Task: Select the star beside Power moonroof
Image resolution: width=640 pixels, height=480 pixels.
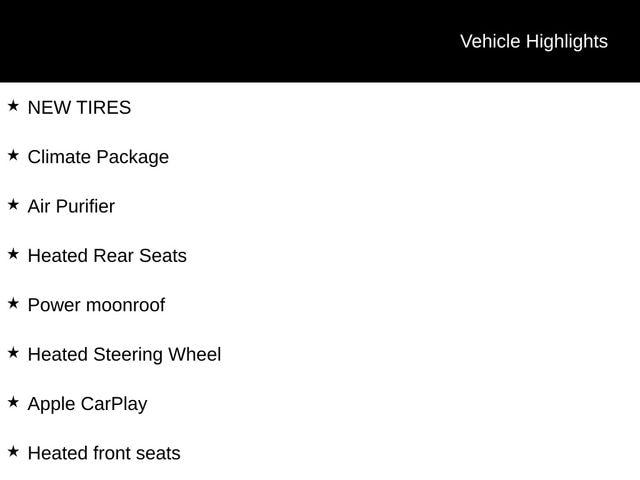Action: click(13, 303)
